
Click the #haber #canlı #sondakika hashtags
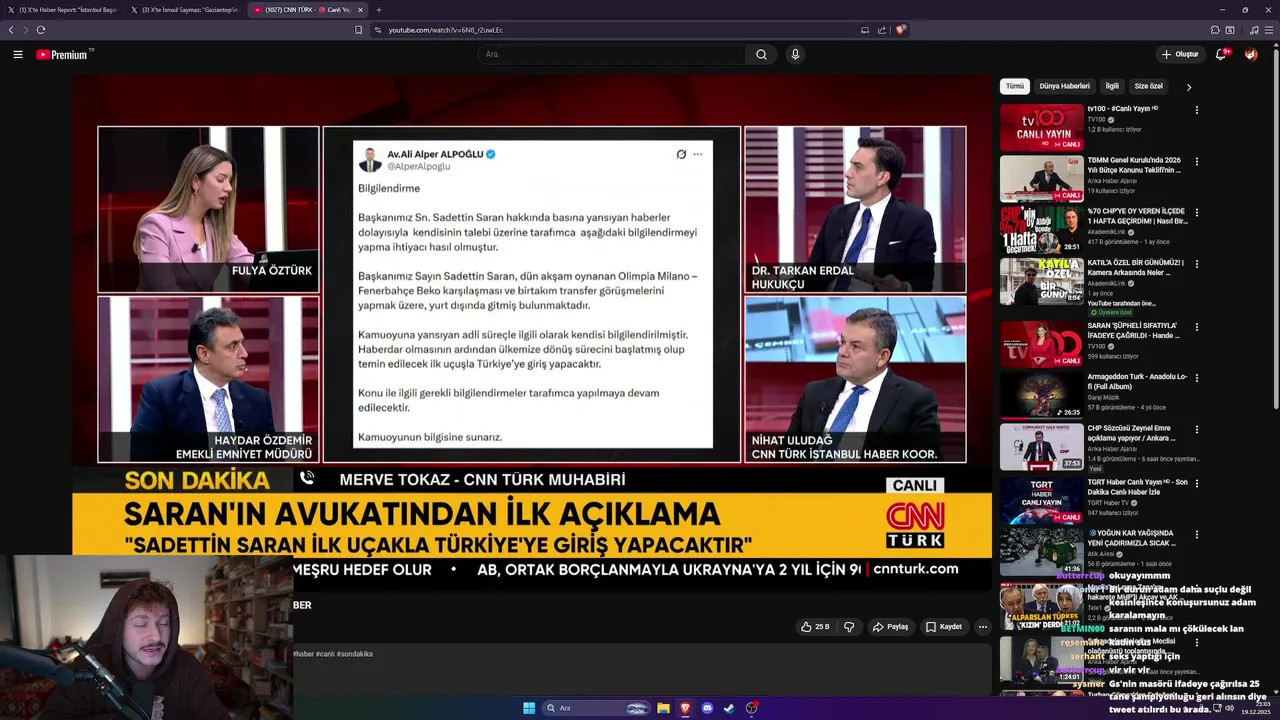click(x=333, y=654)
